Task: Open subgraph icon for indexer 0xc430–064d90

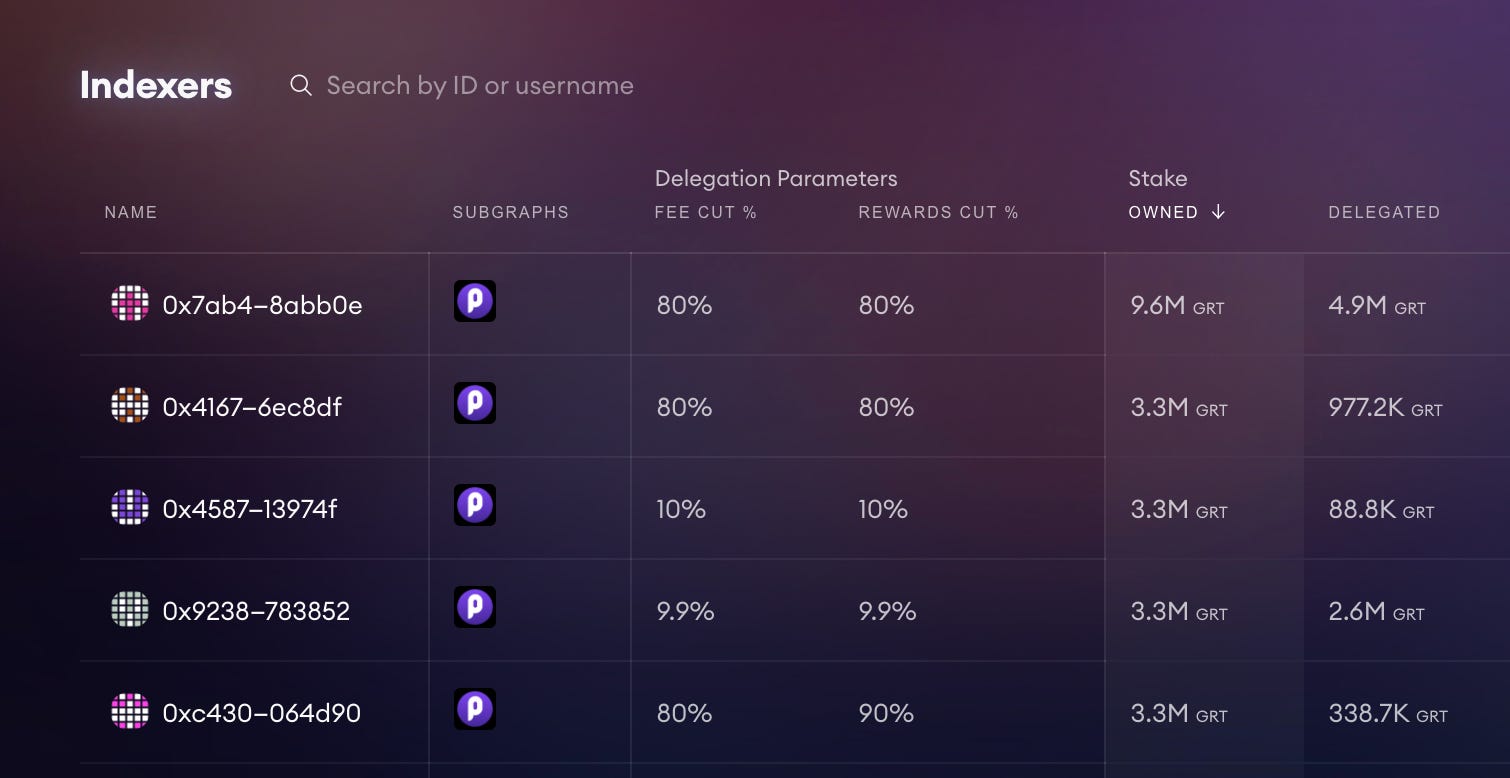Action: 475,709
